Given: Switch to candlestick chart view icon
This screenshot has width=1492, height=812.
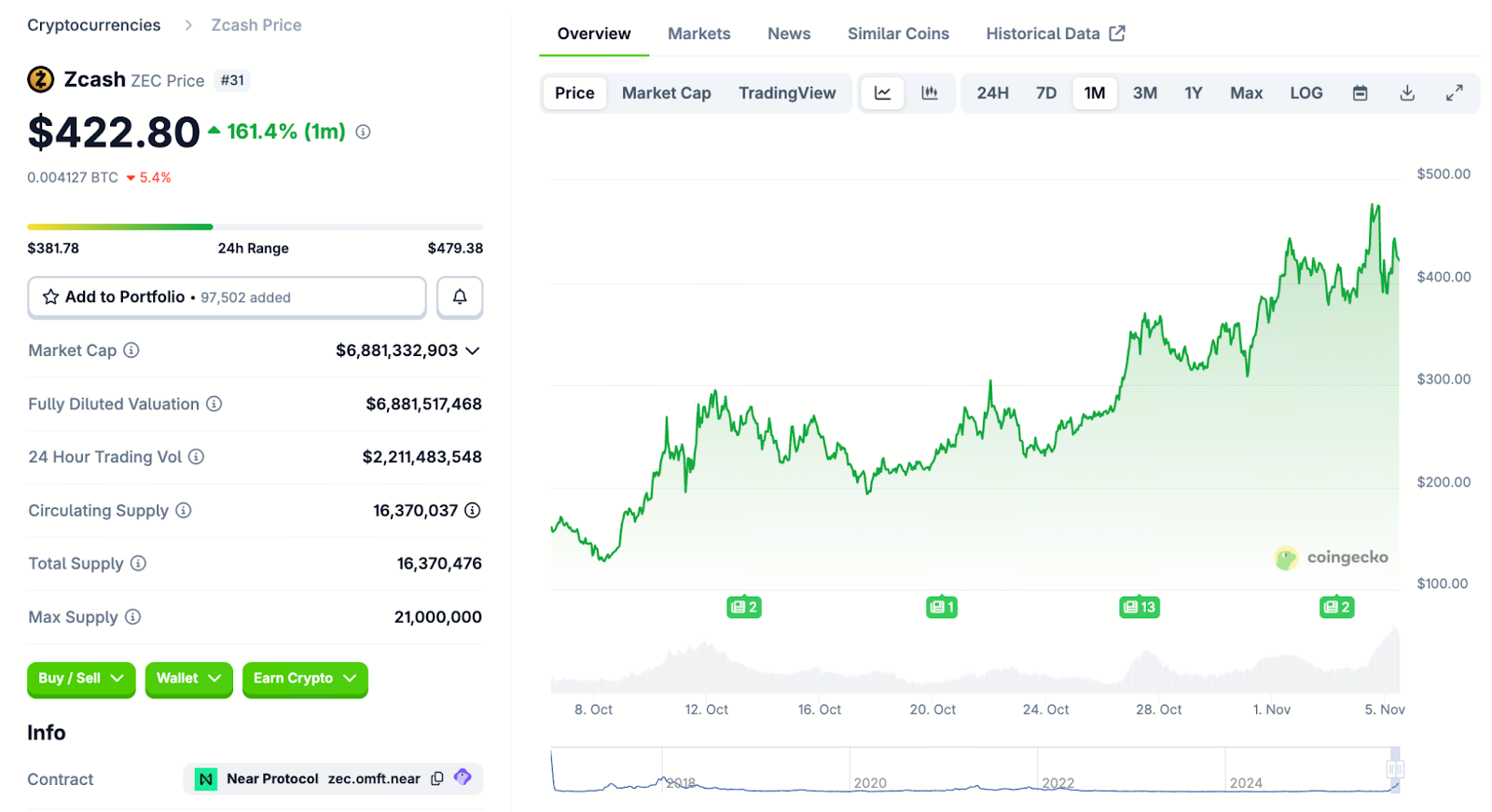Looking at the screenshot, I should [930, 93].
